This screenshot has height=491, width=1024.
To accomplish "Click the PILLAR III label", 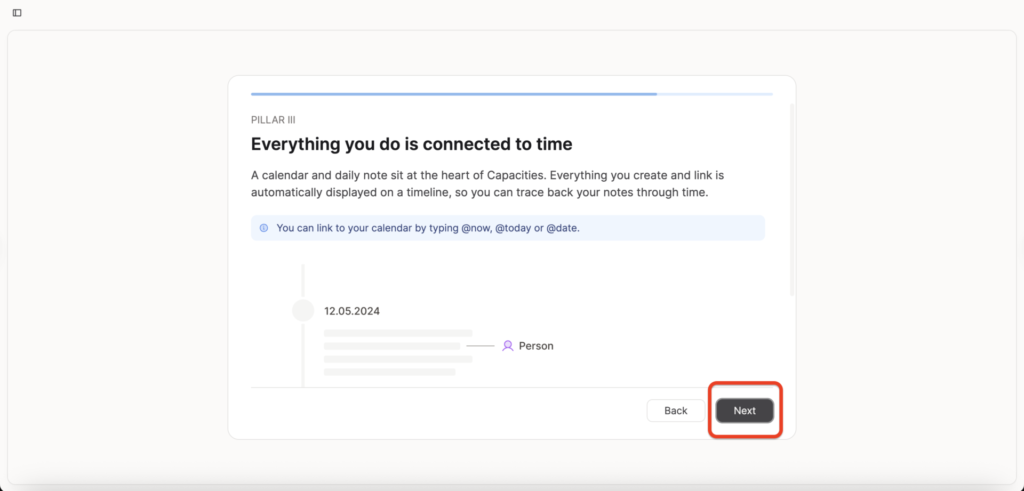I will click(273, 120).
